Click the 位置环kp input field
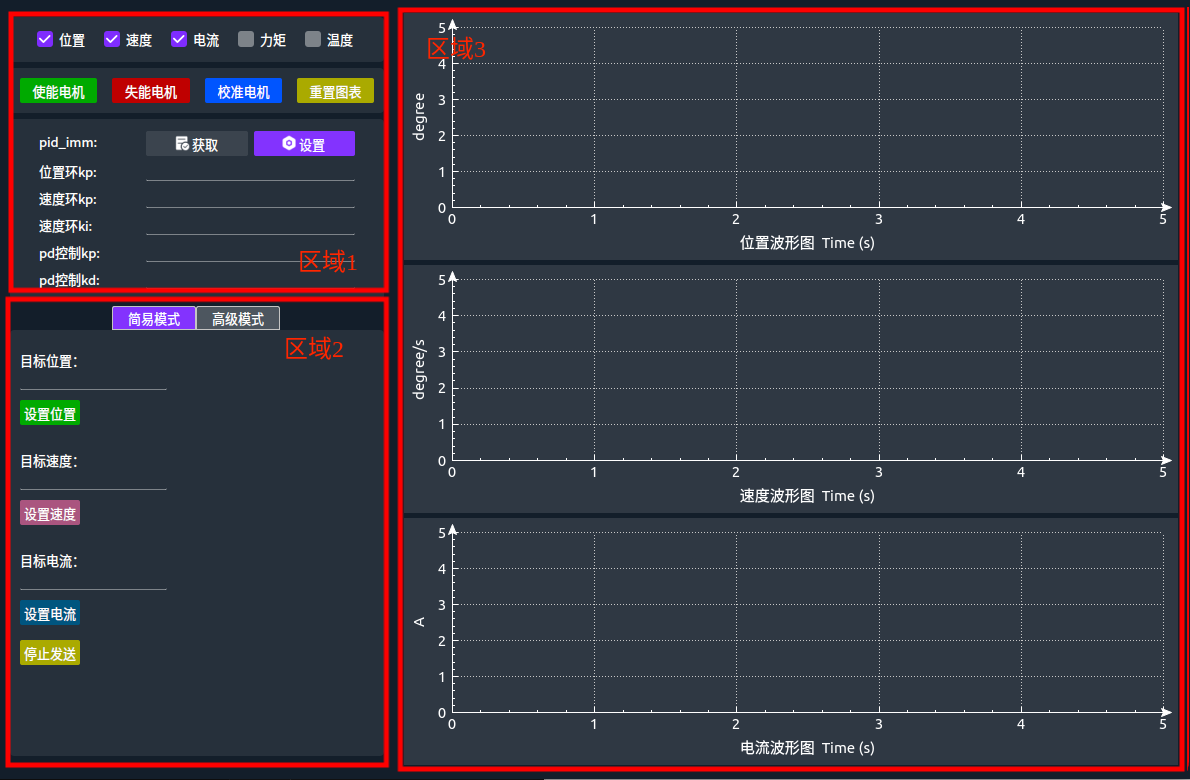 point(250,172)
